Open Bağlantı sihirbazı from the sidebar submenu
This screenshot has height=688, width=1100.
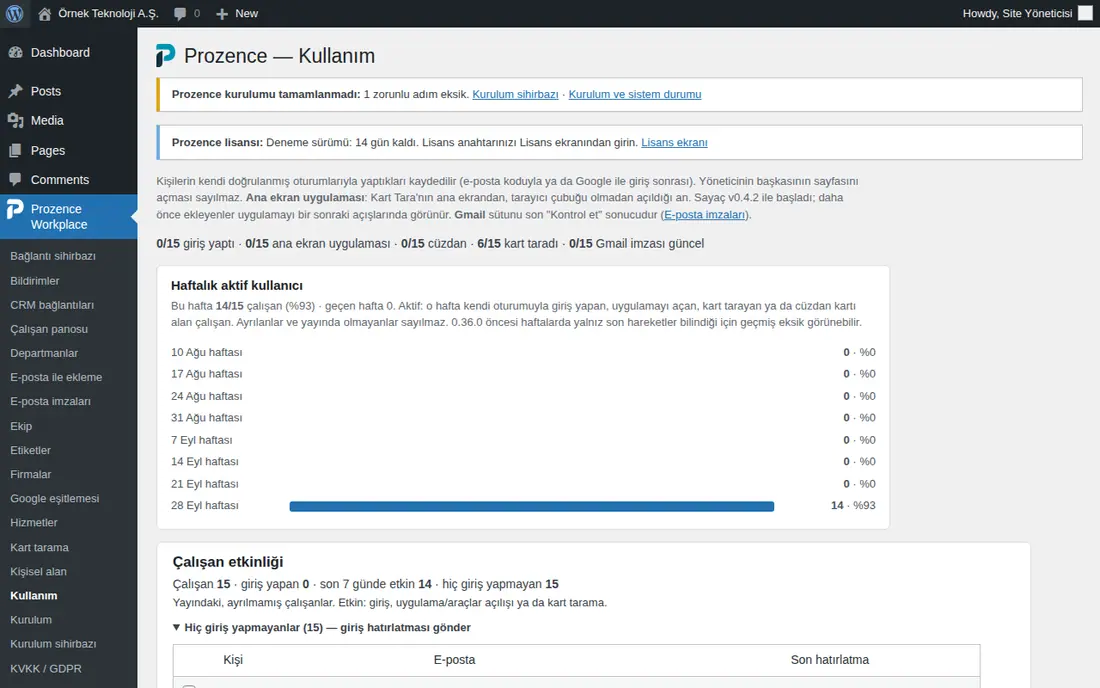[x=53, y=256]
